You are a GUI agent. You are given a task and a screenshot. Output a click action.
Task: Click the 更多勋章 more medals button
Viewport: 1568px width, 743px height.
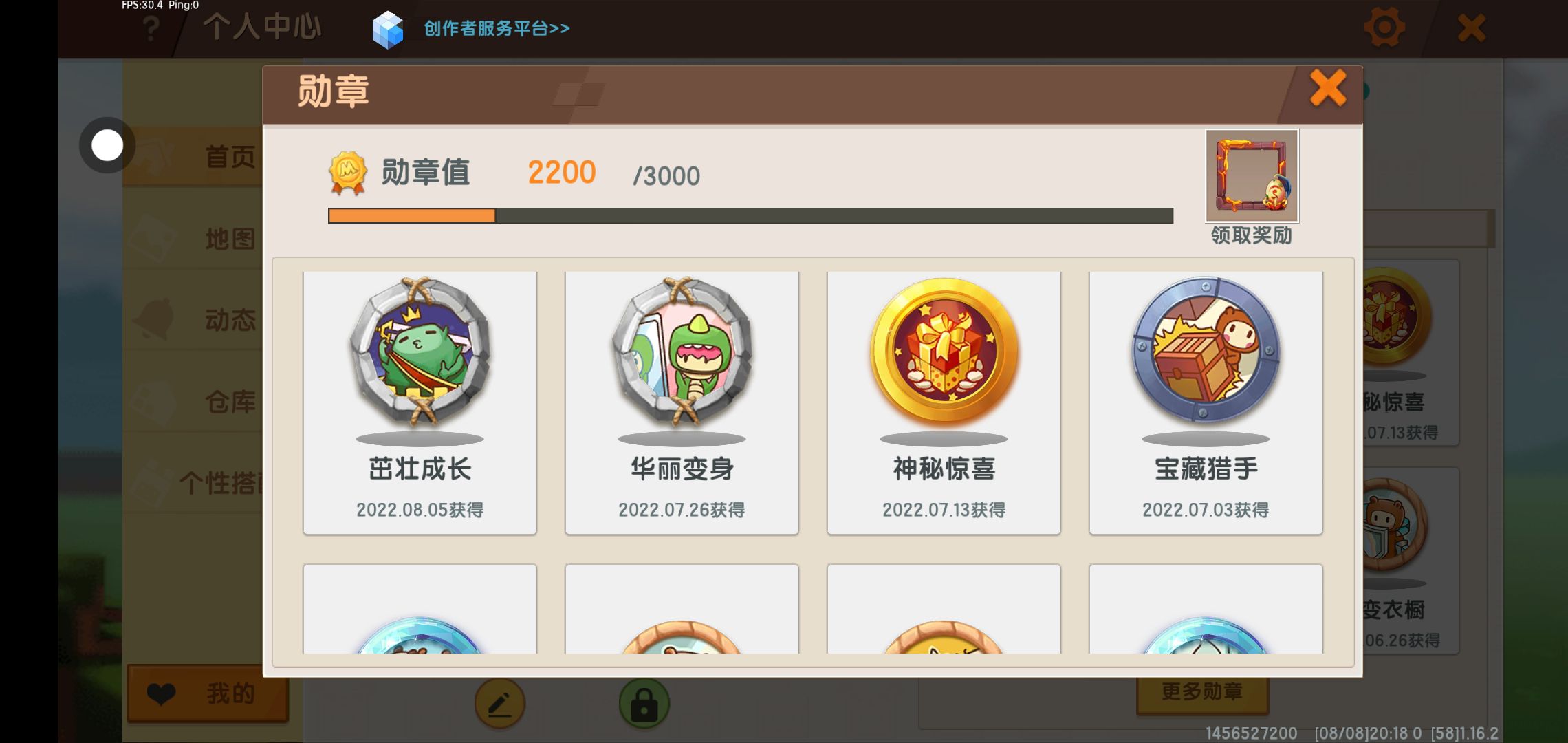tap(1202, 692)
